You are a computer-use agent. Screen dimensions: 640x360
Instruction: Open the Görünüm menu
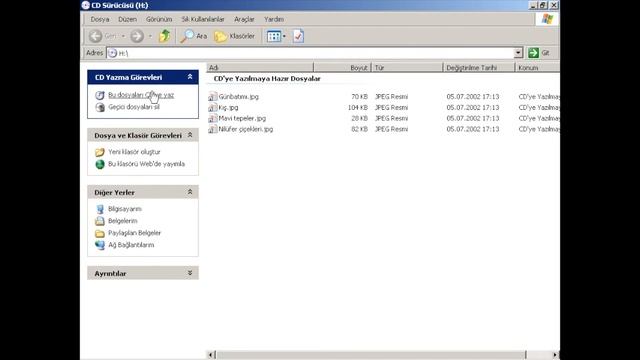(159, 19)
